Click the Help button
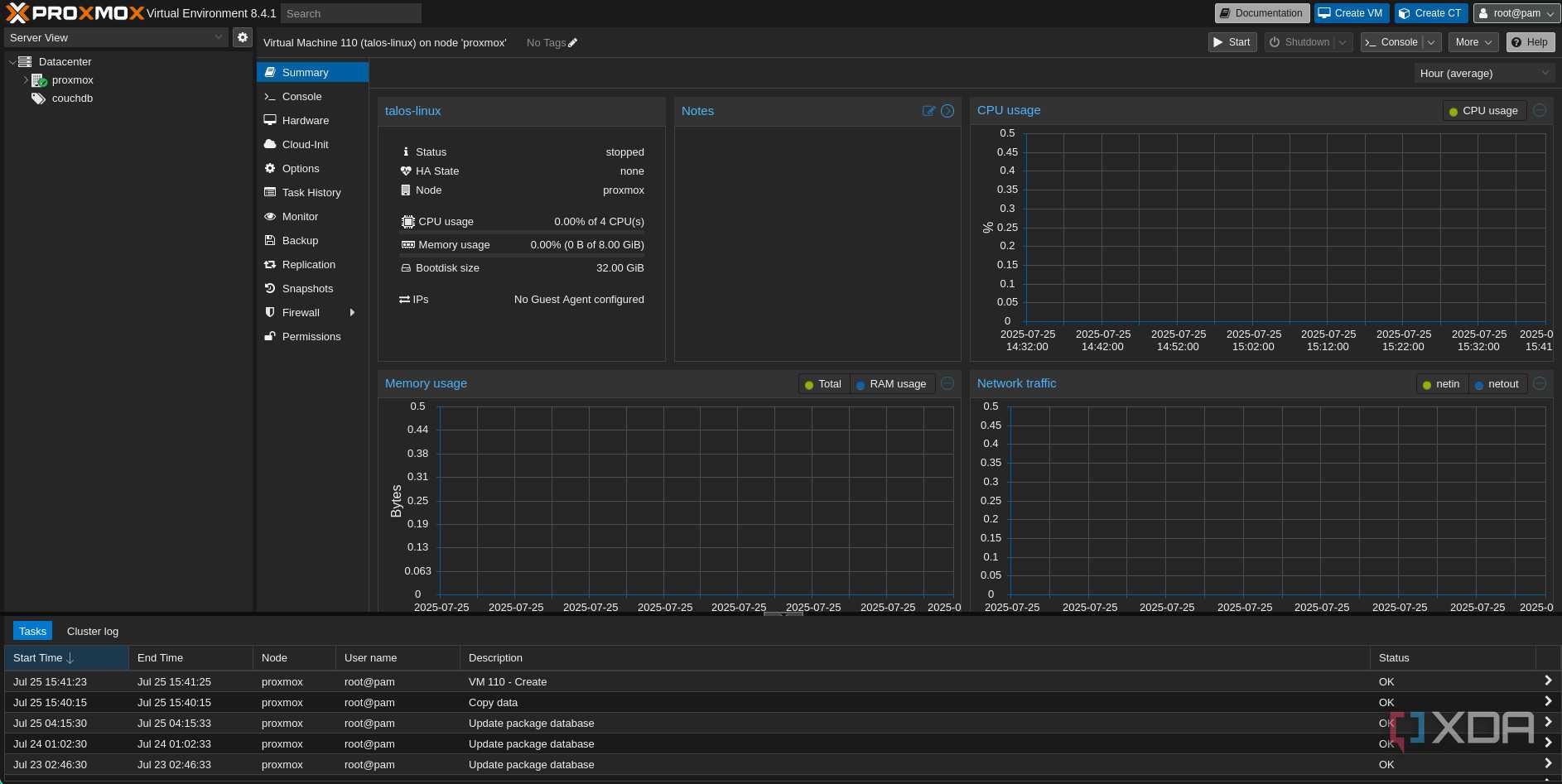The width and height of the screenshot is (1562, 784). point(1531,42)
